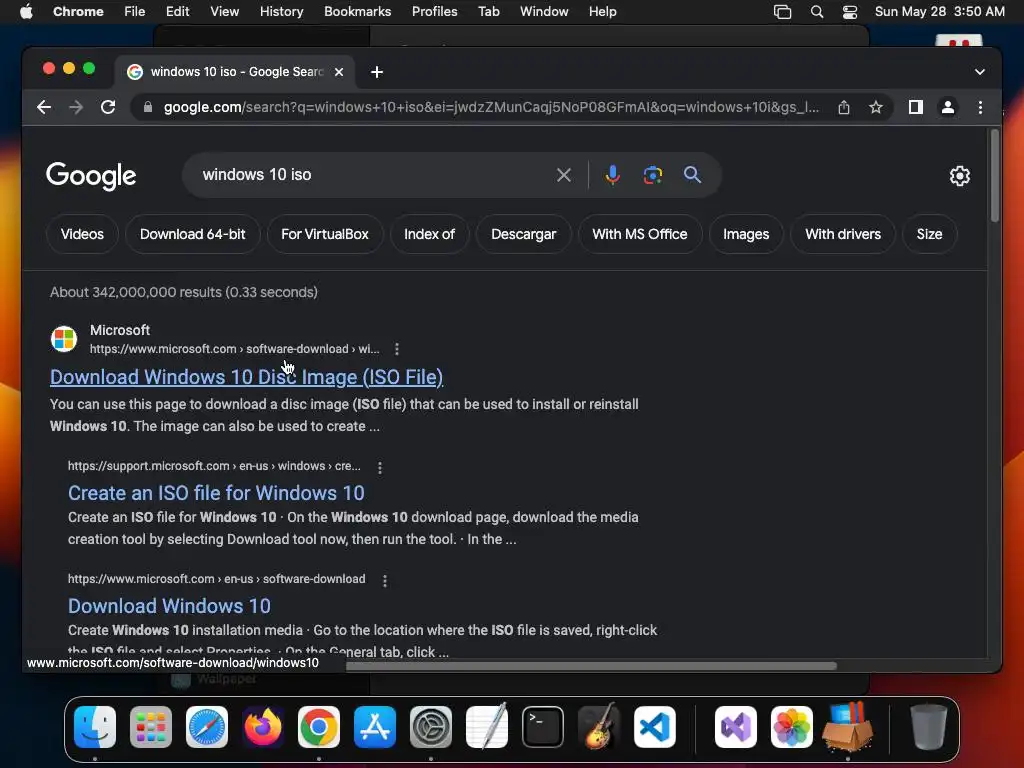Click the vertical page scrollbar
Viewport: 1024px width, 768px height.
pyautogui.click(x=995, y=176)
